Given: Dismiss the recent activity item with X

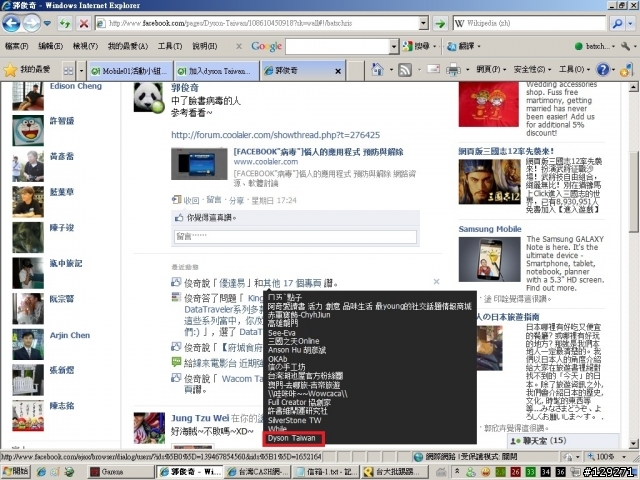Looking at the screenshot, I should coord(436,281).
